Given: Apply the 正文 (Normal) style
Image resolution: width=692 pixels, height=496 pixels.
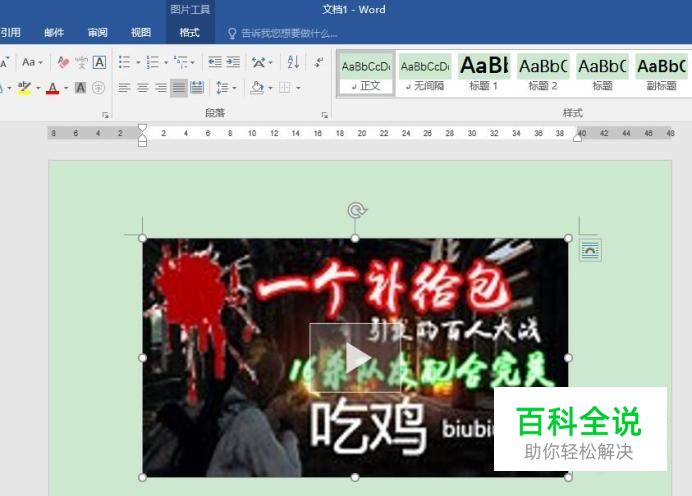Looking at the screenshot, I should click(366, 73).
